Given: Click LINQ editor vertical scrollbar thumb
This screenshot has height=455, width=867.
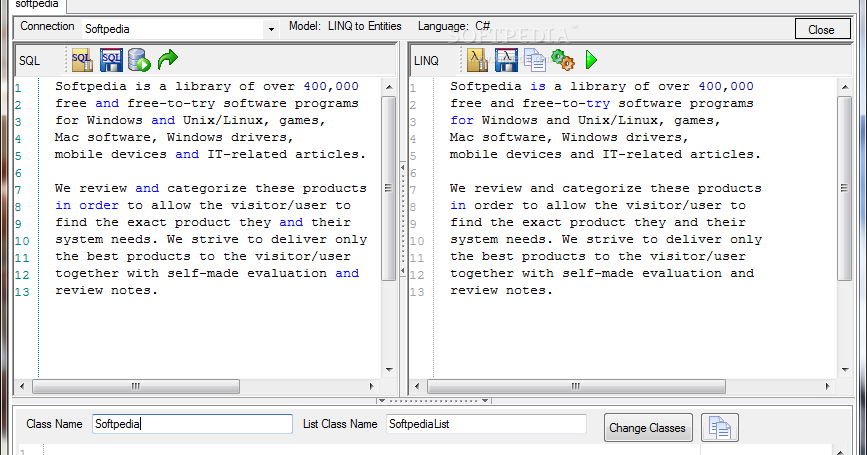Looking at the screenshot, I should (845, 188).
